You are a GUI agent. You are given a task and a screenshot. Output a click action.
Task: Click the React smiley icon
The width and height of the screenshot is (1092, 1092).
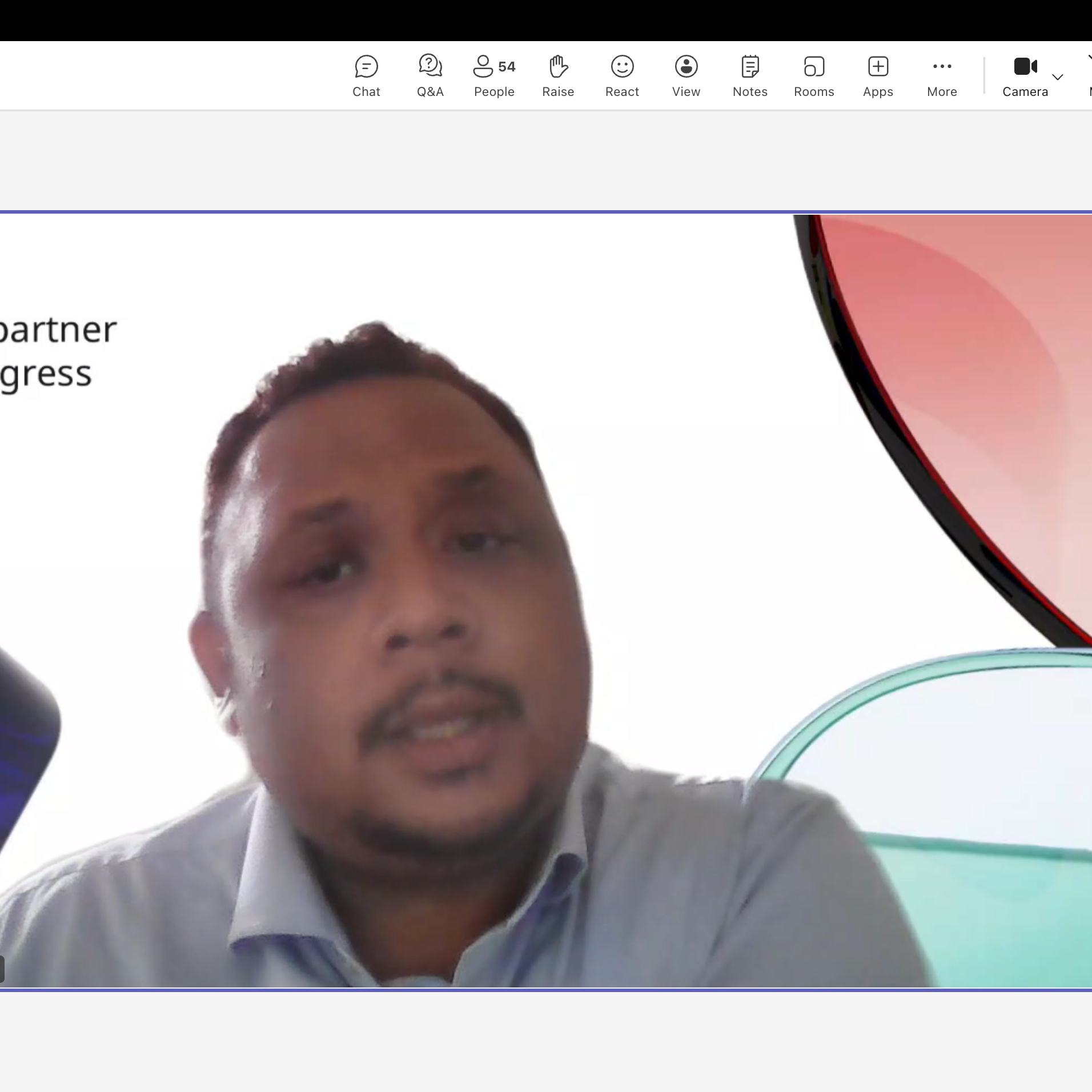coord(622,67)
